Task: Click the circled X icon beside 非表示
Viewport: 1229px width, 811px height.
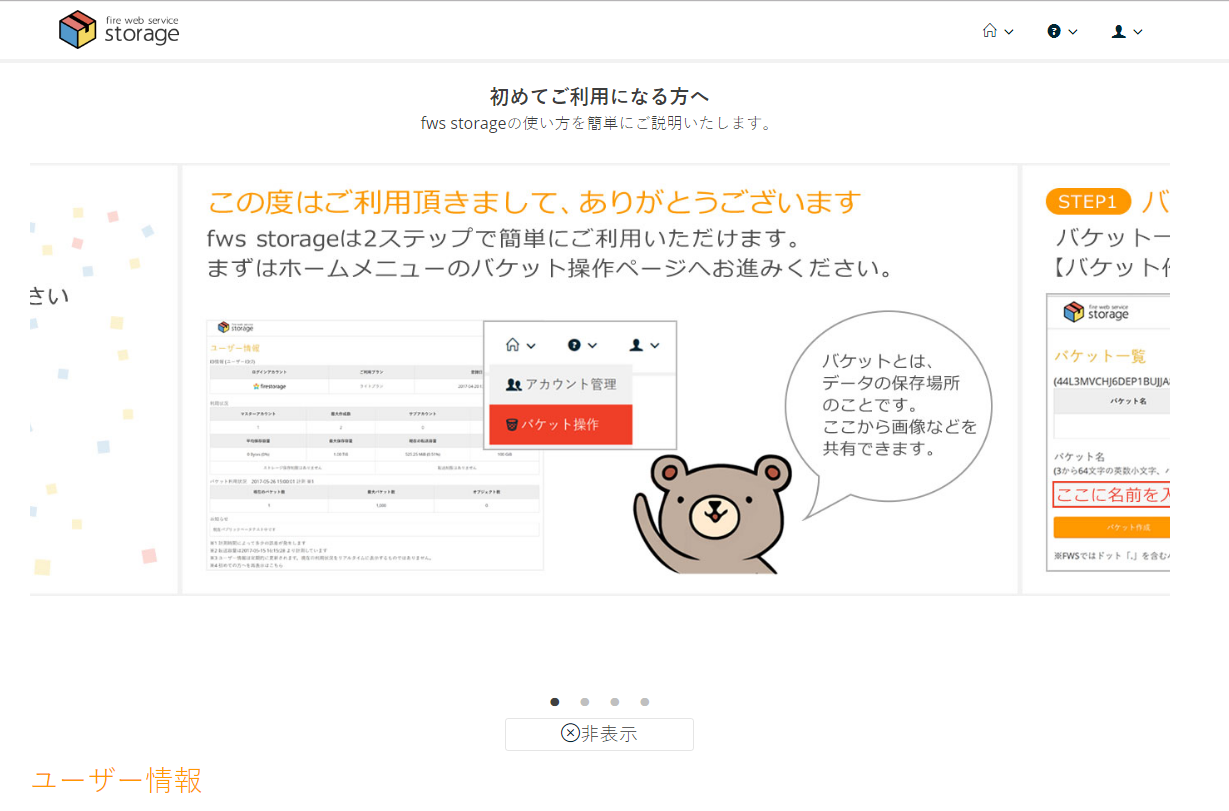Action: 570,733
